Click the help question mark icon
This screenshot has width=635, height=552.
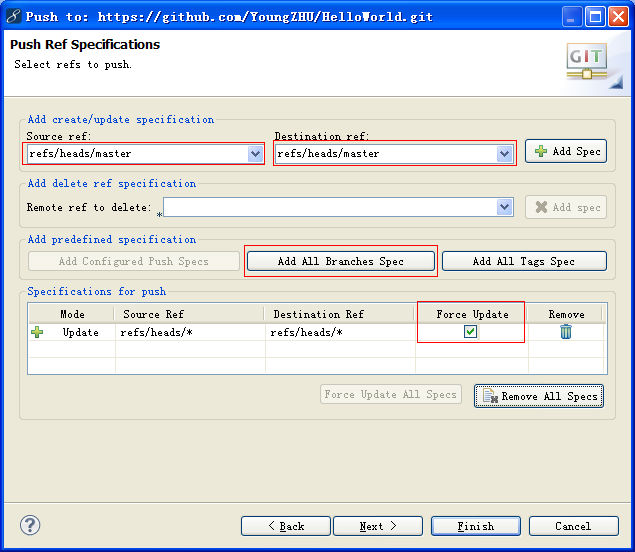30,525
